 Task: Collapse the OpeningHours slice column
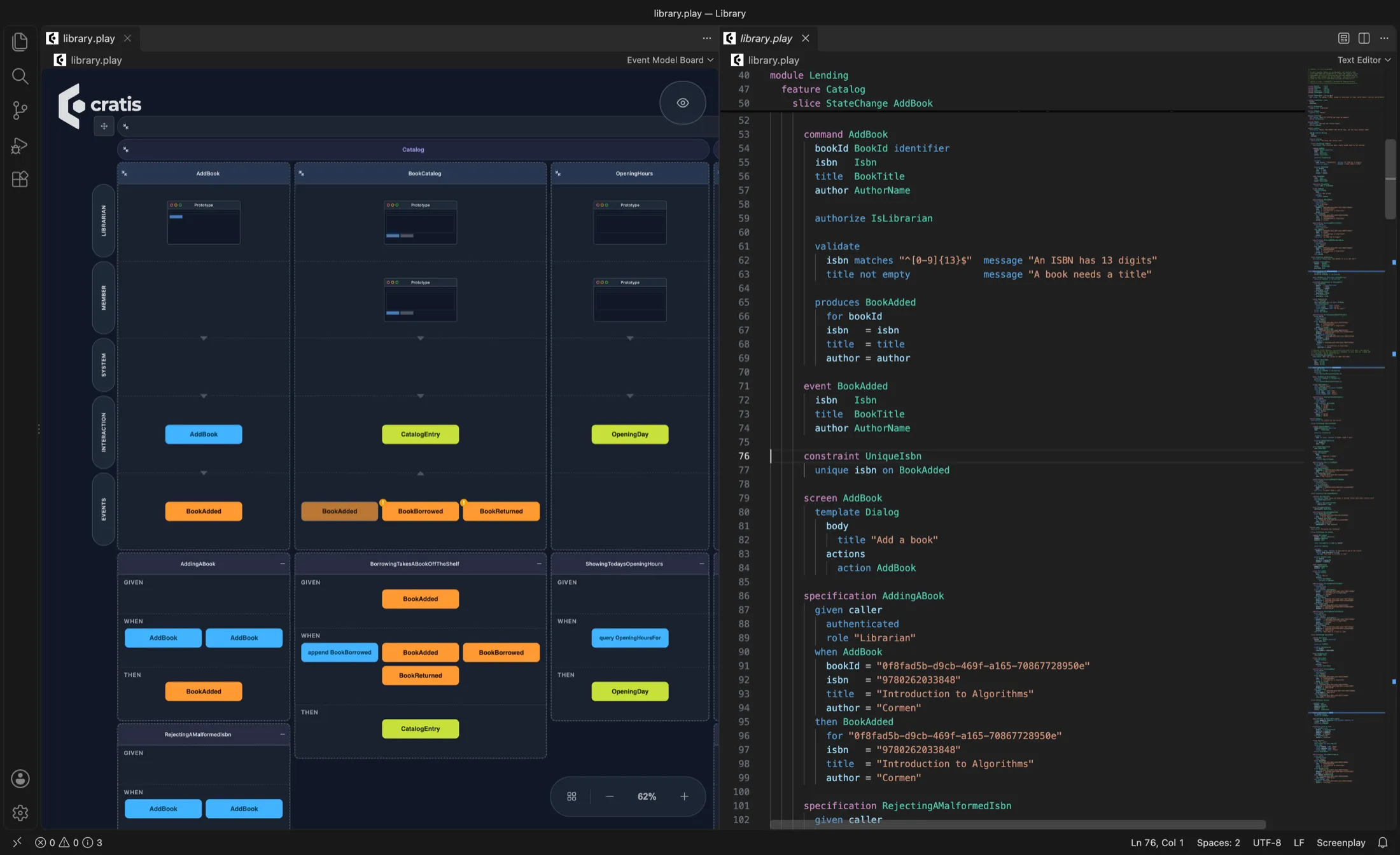tap(557, 173)
